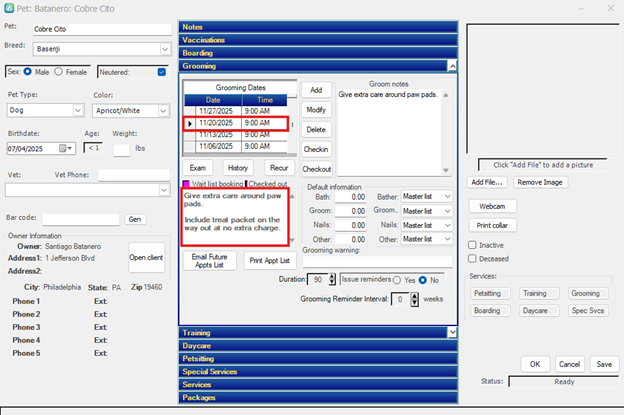Select the Male radio button
This screenshot has height=415, width=624.
tap(27, 72)
